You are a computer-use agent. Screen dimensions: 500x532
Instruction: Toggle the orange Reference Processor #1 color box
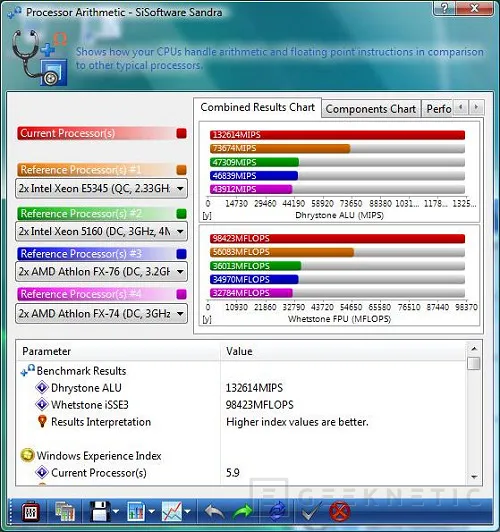coord(181,170)
